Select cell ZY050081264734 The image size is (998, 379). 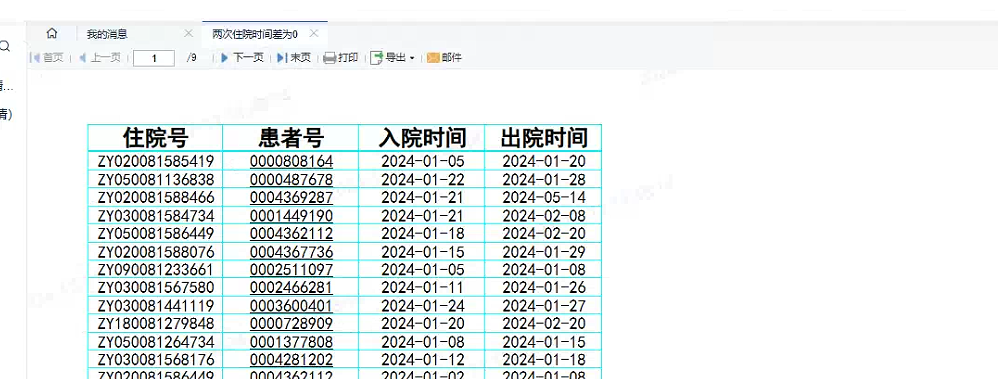(155, 342)
